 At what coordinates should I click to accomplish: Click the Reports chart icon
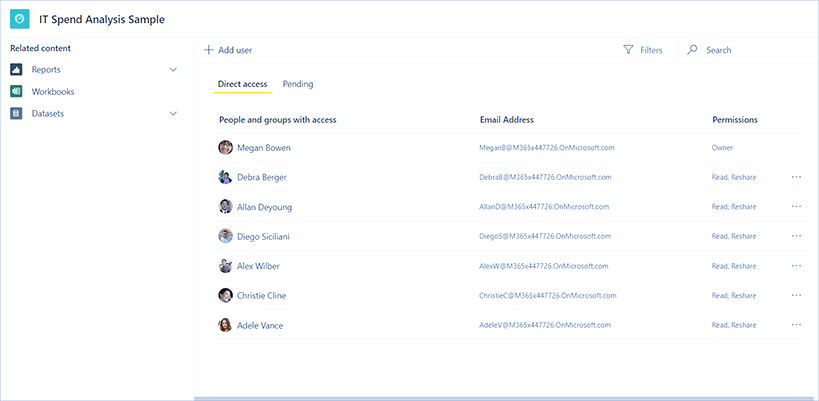[16, 69]
